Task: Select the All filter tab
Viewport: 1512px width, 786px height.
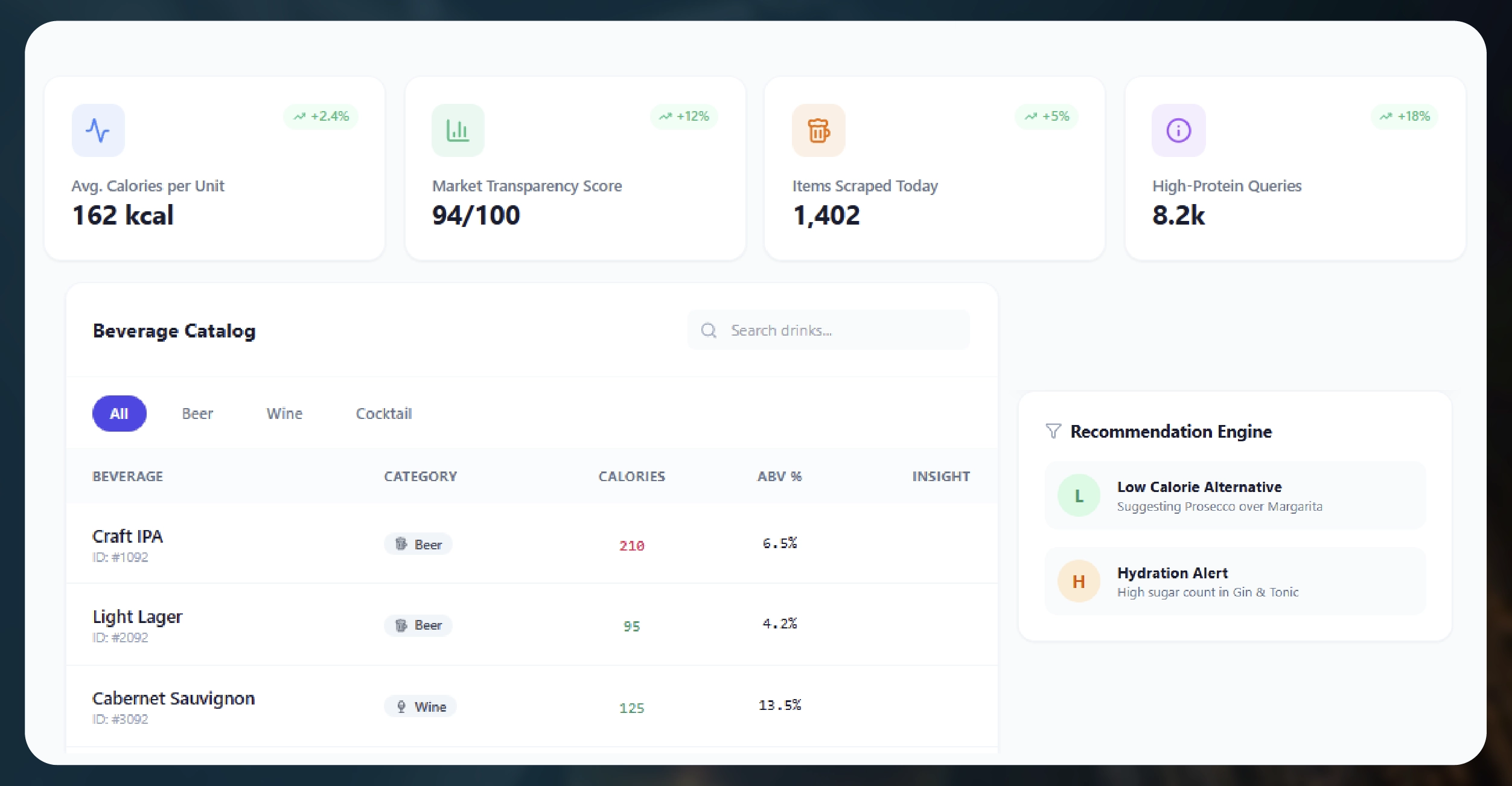Action: pos(119,414)
